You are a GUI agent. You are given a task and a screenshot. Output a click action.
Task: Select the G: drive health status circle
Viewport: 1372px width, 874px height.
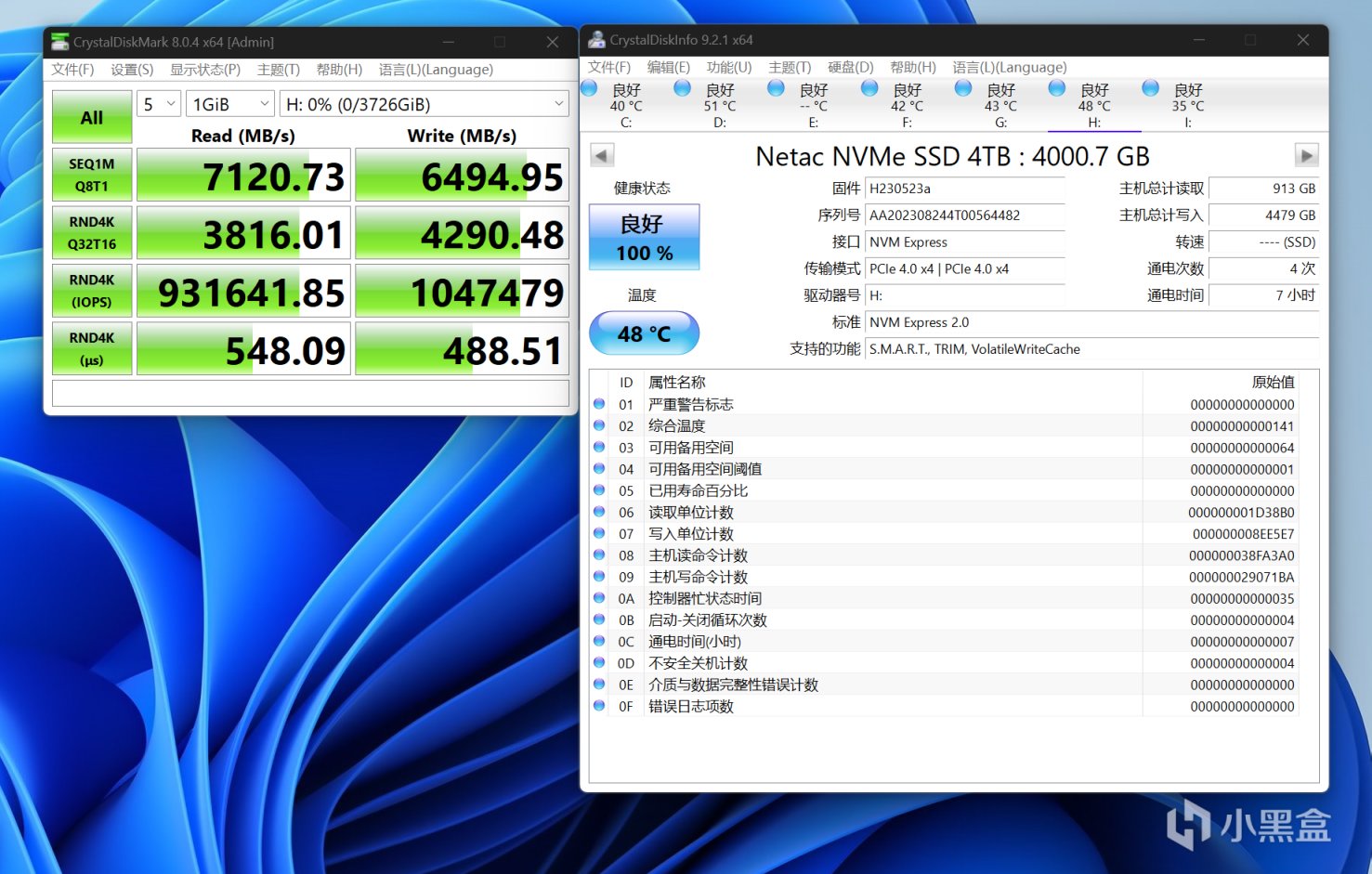[x=962, y=86]
